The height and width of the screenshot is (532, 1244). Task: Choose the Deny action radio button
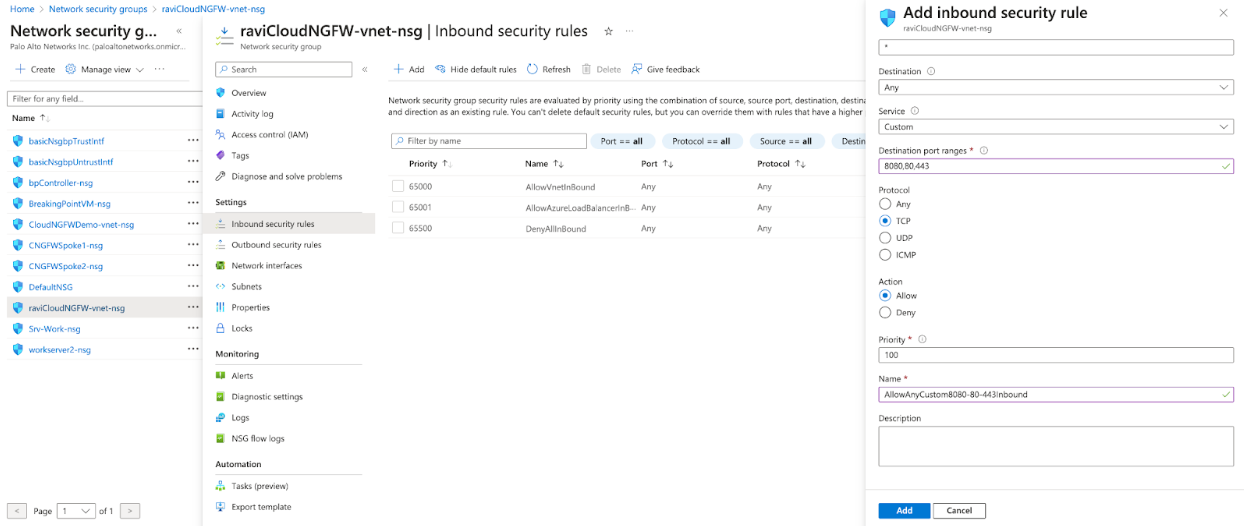pyautogui.click(x=885, y=313)
